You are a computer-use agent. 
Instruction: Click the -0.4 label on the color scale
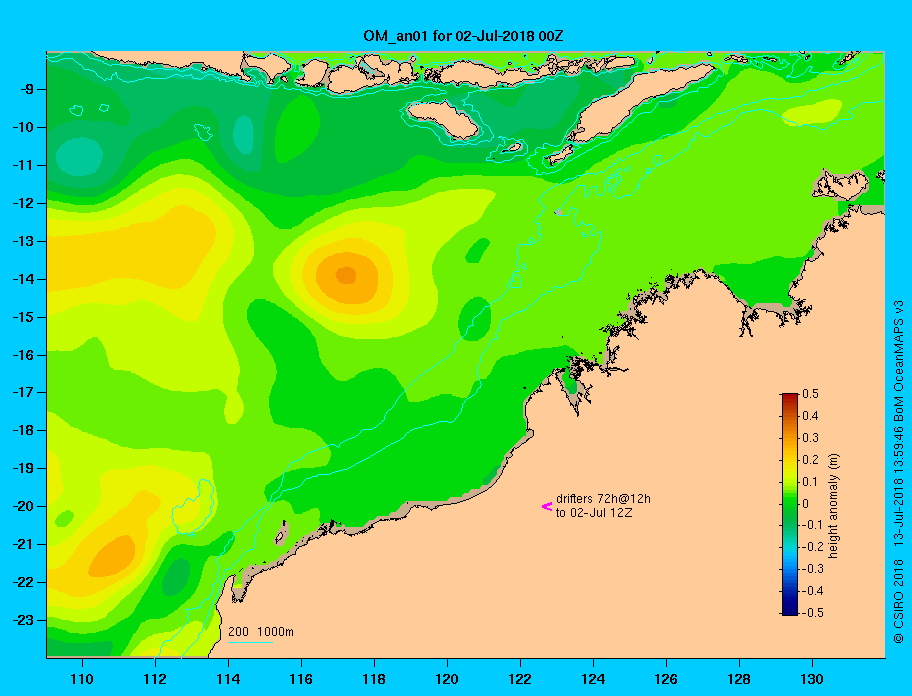click(813, 591)
